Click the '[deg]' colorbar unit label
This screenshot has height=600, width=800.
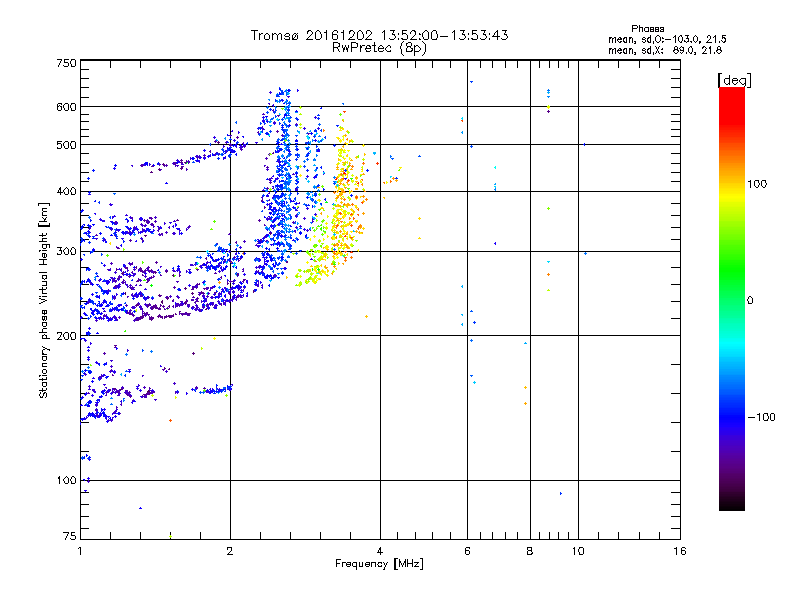(734, 81)
